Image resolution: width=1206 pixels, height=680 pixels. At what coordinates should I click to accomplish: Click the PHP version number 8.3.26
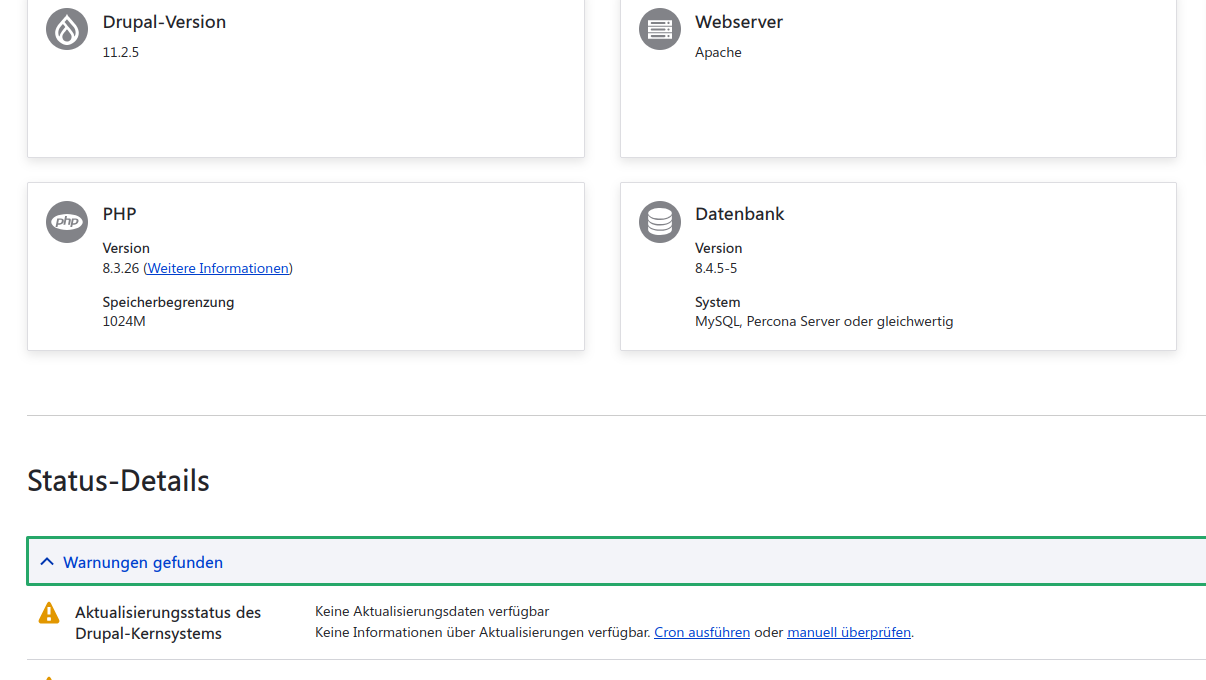121,268
